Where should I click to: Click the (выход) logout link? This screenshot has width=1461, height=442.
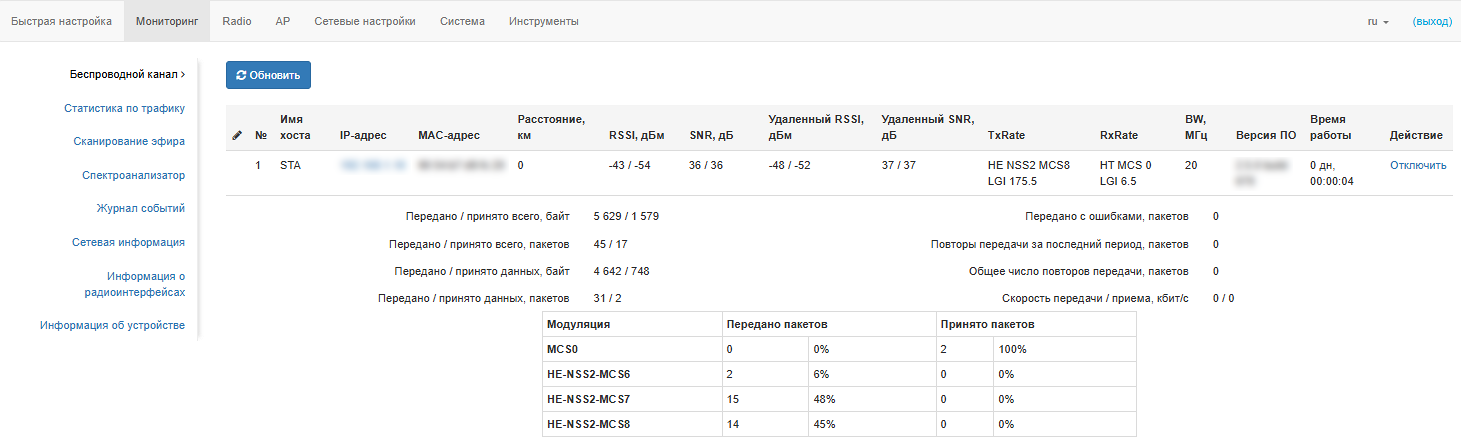pyautogui.click(x=1431, y=21)
